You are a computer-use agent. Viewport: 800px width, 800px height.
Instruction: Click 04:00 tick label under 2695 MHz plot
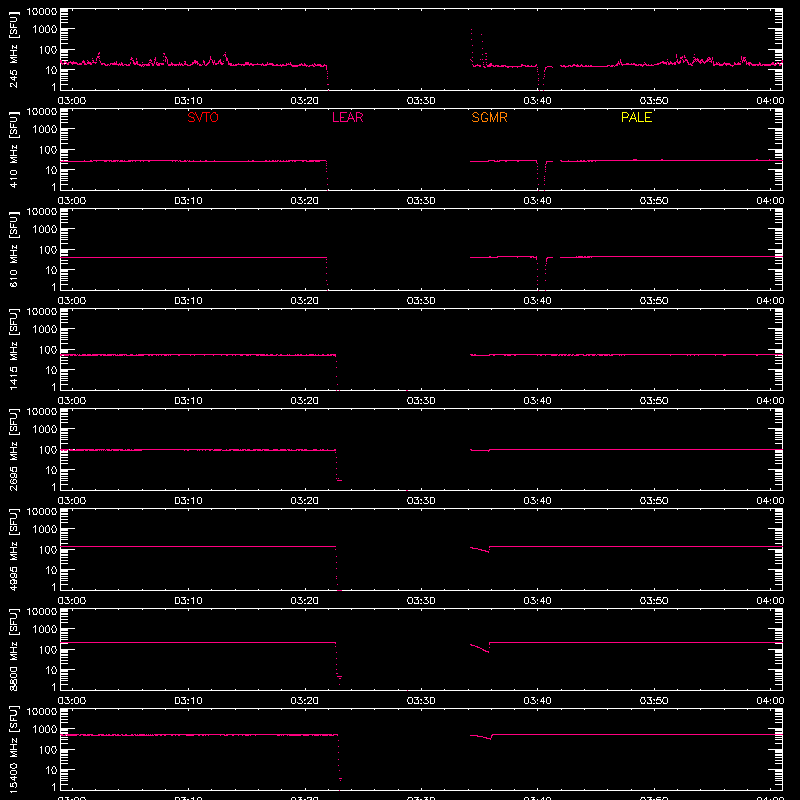(770, 501)
